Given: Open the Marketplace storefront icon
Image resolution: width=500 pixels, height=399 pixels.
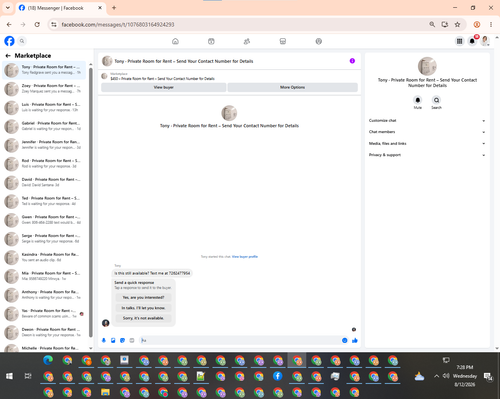Looking at the screenshot, I should coord(283,41).
